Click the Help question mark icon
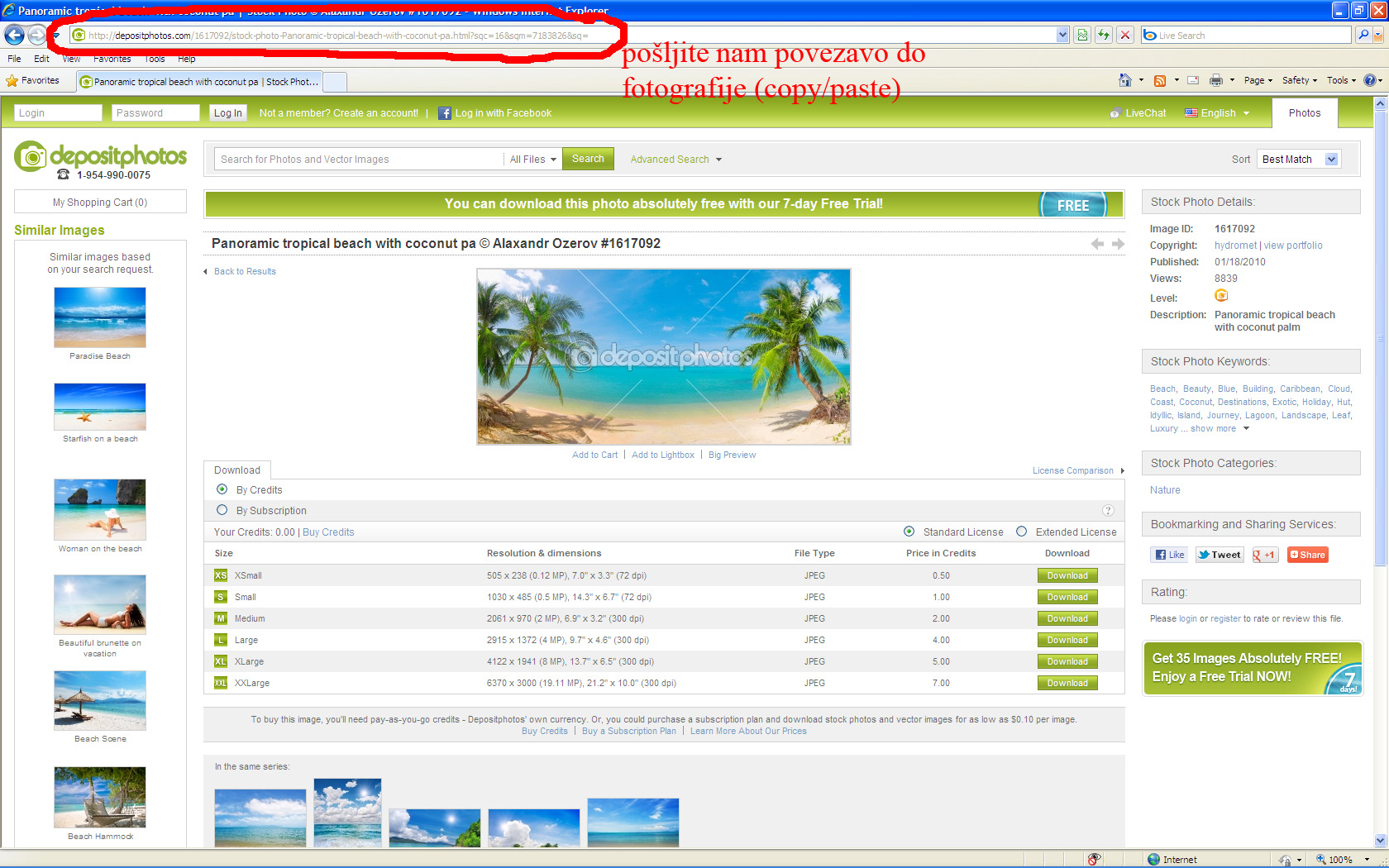 pyautogui.click(x=1369, y=80)
